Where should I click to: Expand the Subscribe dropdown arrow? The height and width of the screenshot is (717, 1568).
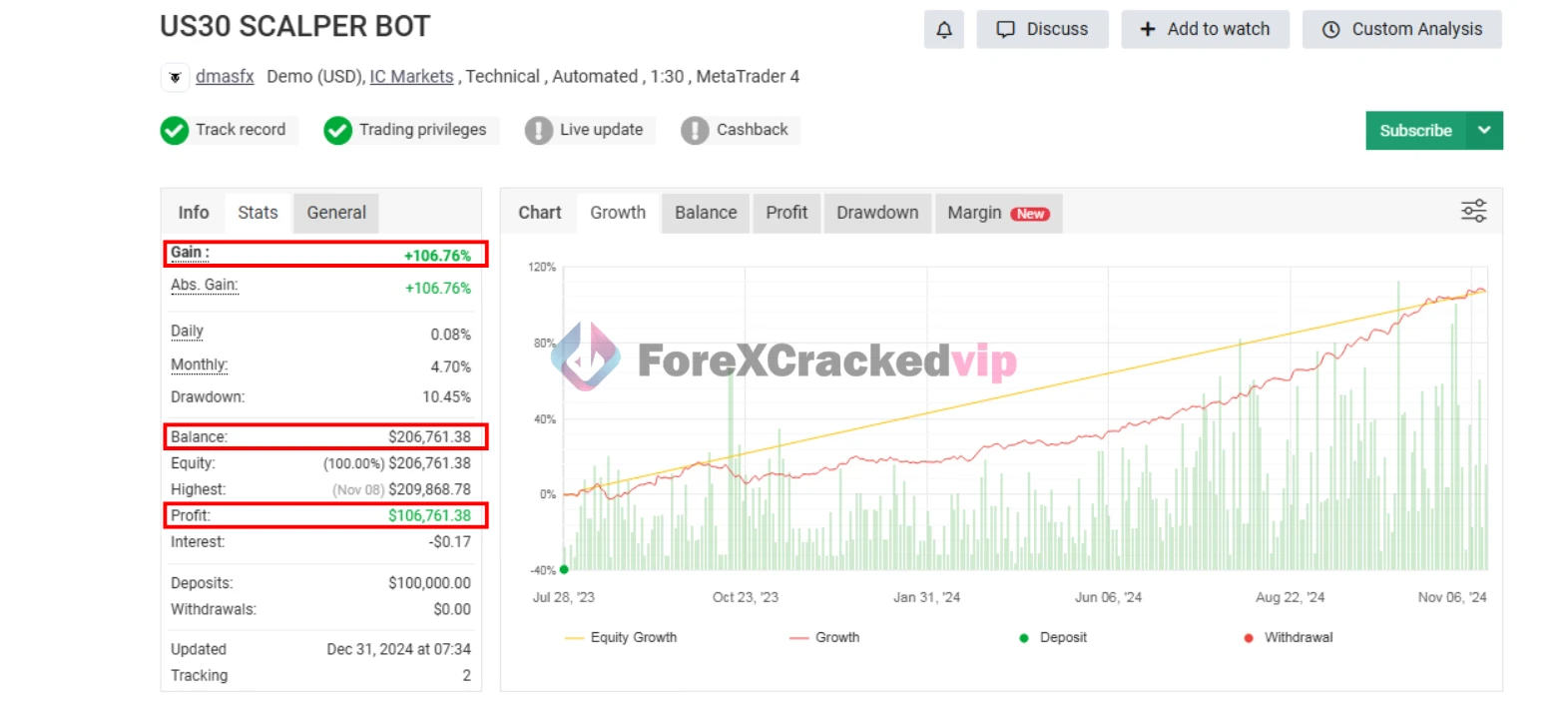(1484, 130)
